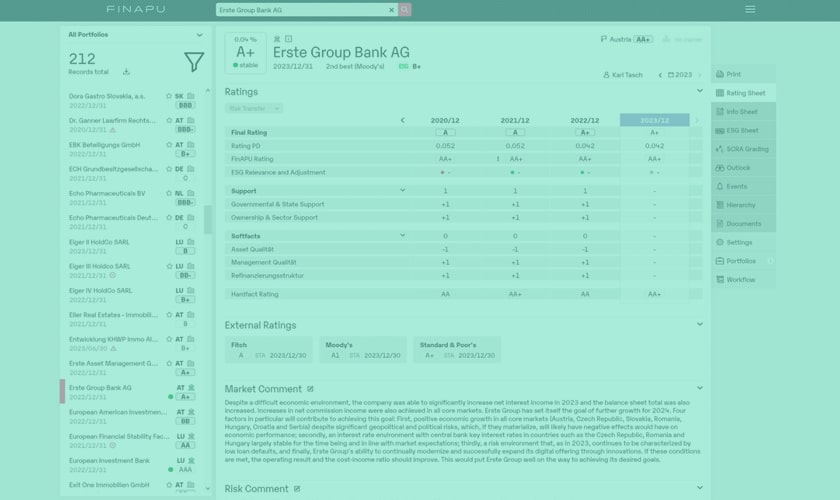Open the large filter funnel icon
Screen dimensions: 840x500
[194, 62]
